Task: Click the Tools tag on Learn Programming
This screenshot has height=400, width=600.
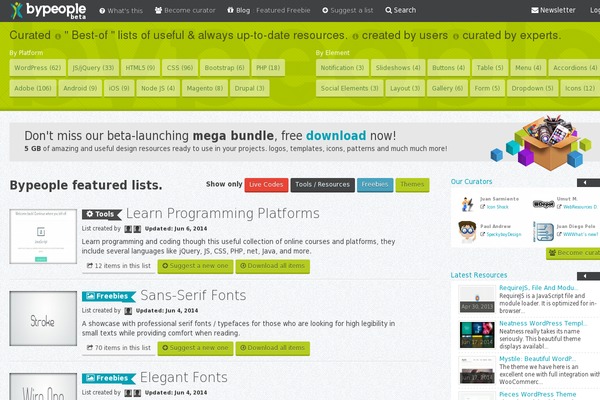Action: pyautogui.click(x=101, y=214)
